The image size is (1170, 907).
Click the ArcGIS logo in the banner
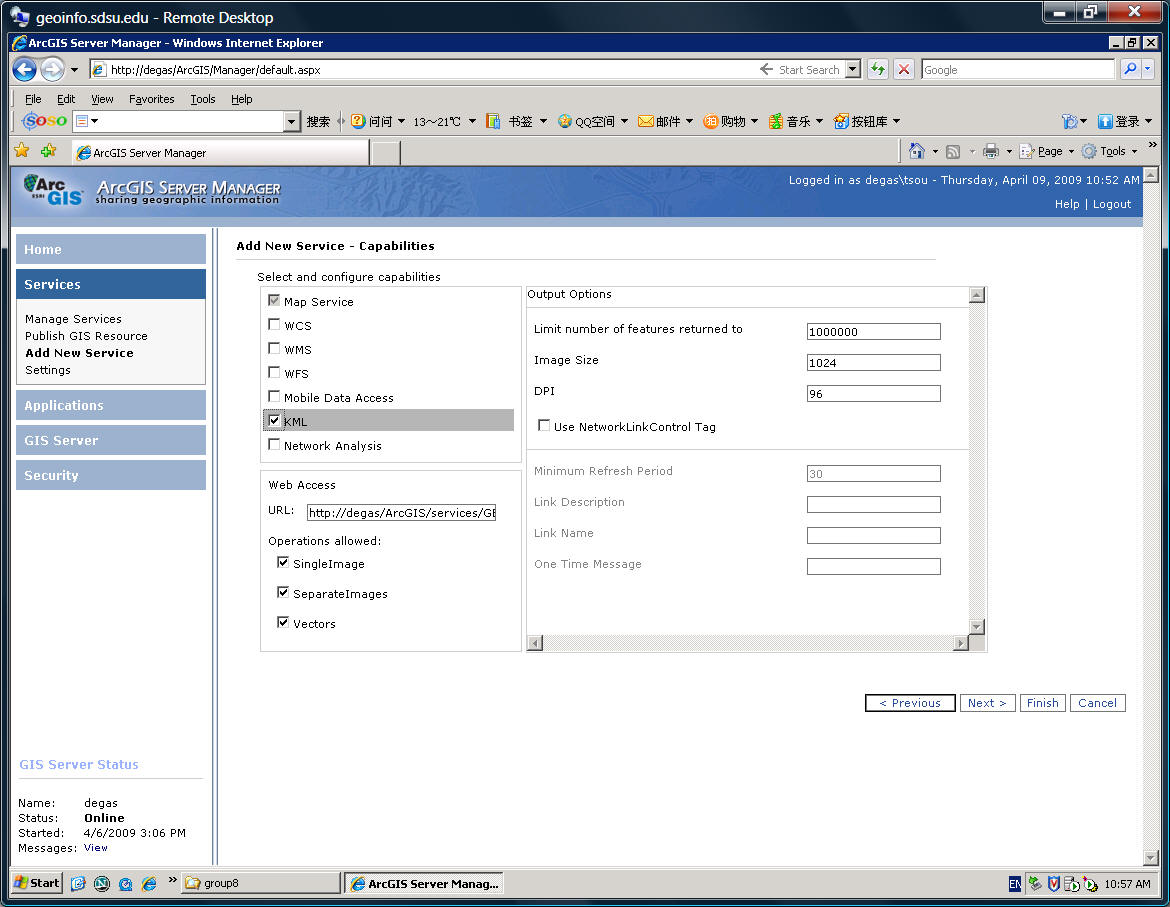[x=52, y=189]
